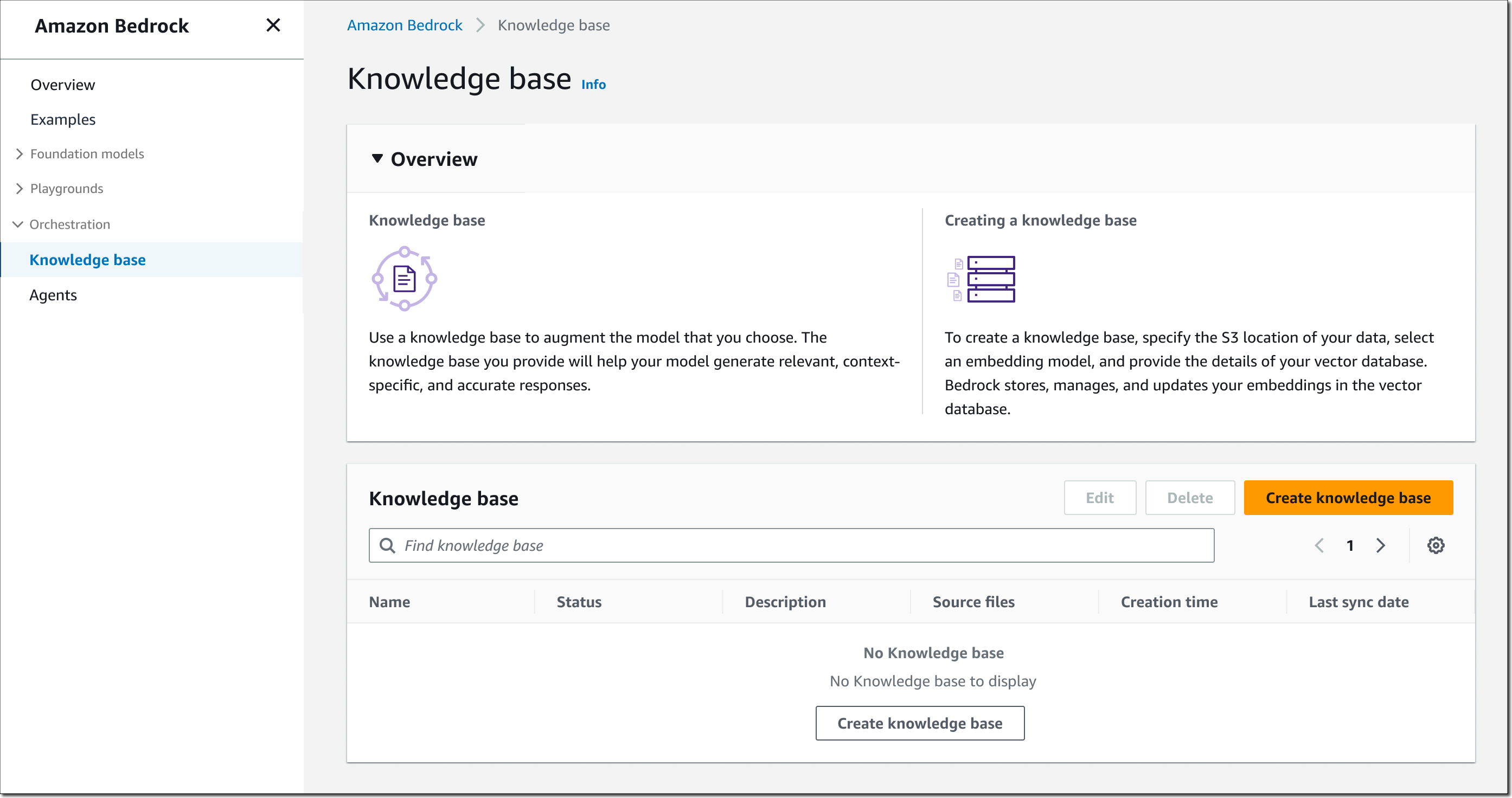Click the orange Create knowledge base button

1348,498
